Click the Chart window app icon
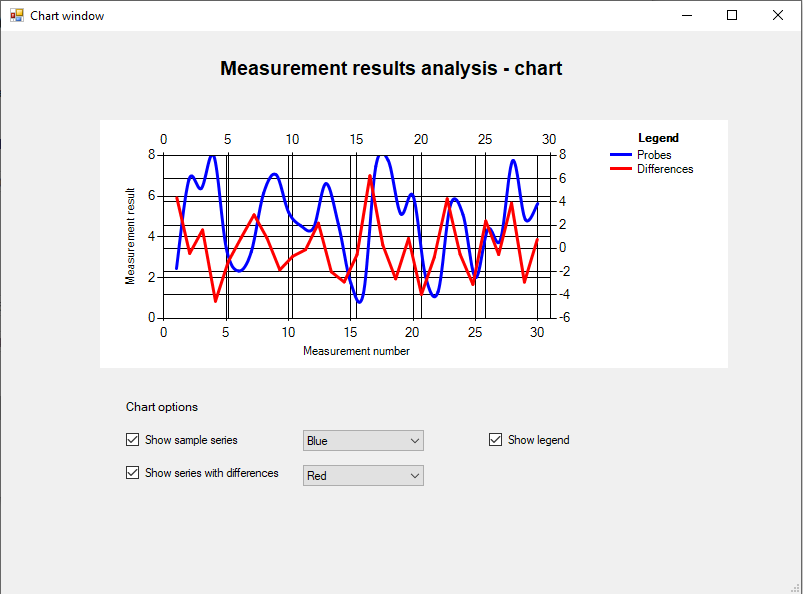803x594 pixels. (x=17, y=15)
